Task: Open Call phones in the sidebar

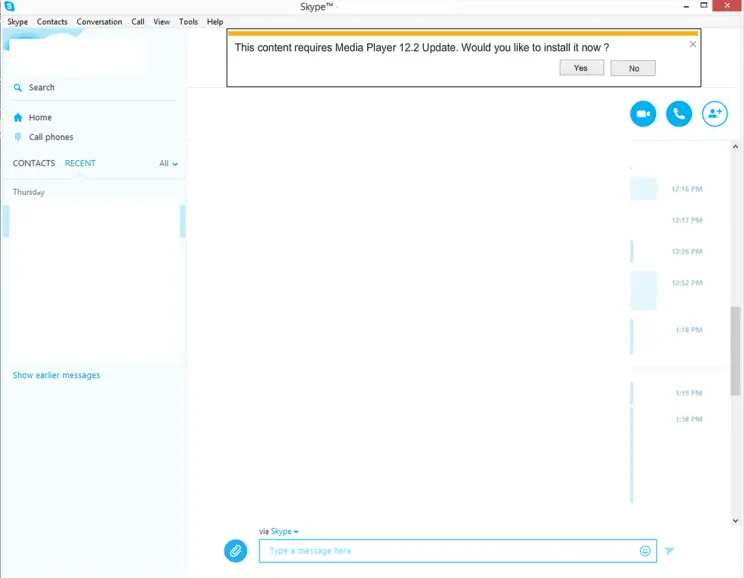Action: click(x=51, y=137)
